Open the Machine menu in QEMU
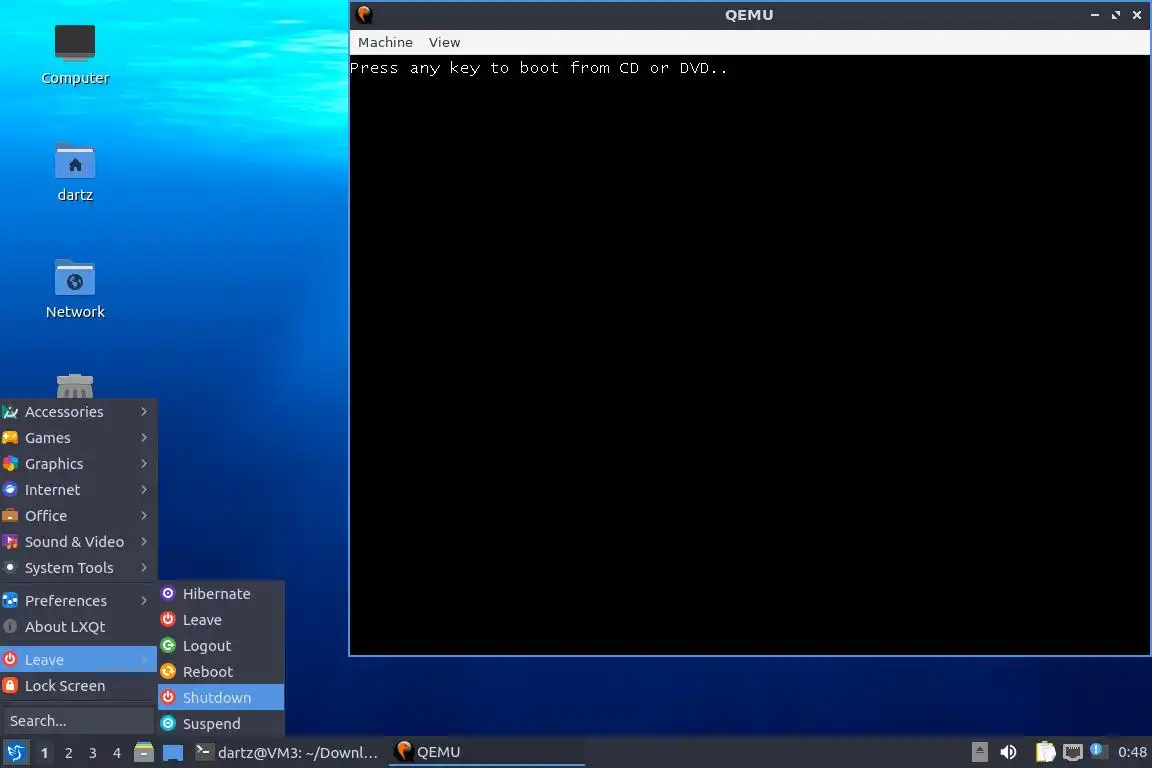 click(x=385, y=43)
